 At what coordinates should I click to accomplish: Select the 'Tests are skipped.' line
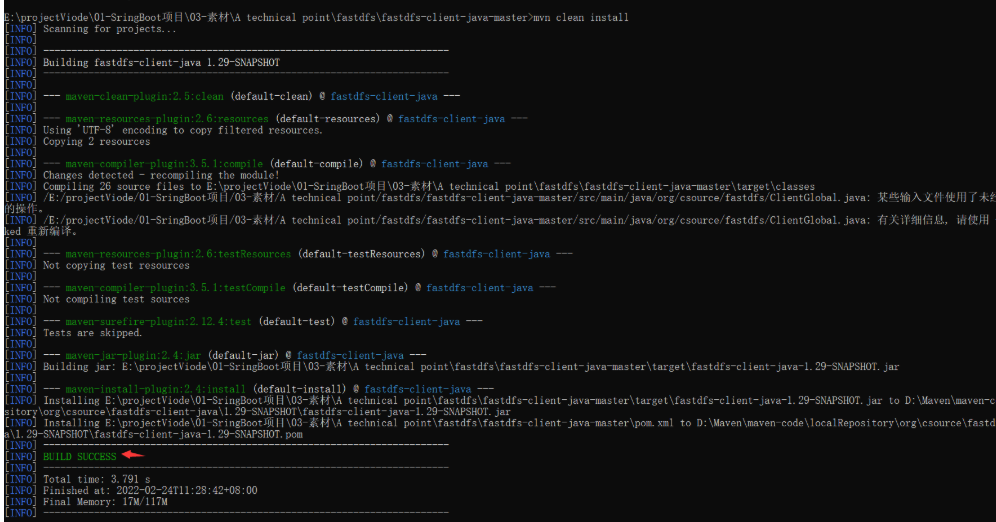(x=93, y=333)
